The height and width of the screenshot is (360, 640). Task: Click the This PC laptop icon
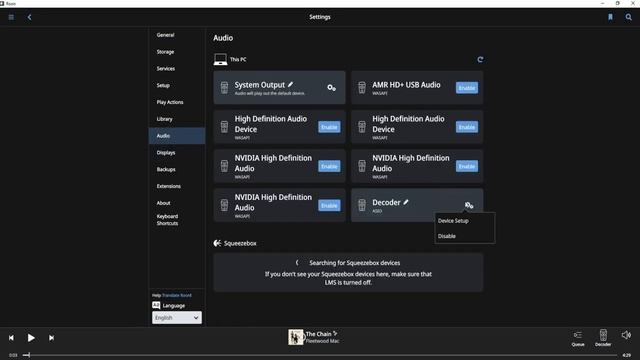coord(220,60)
